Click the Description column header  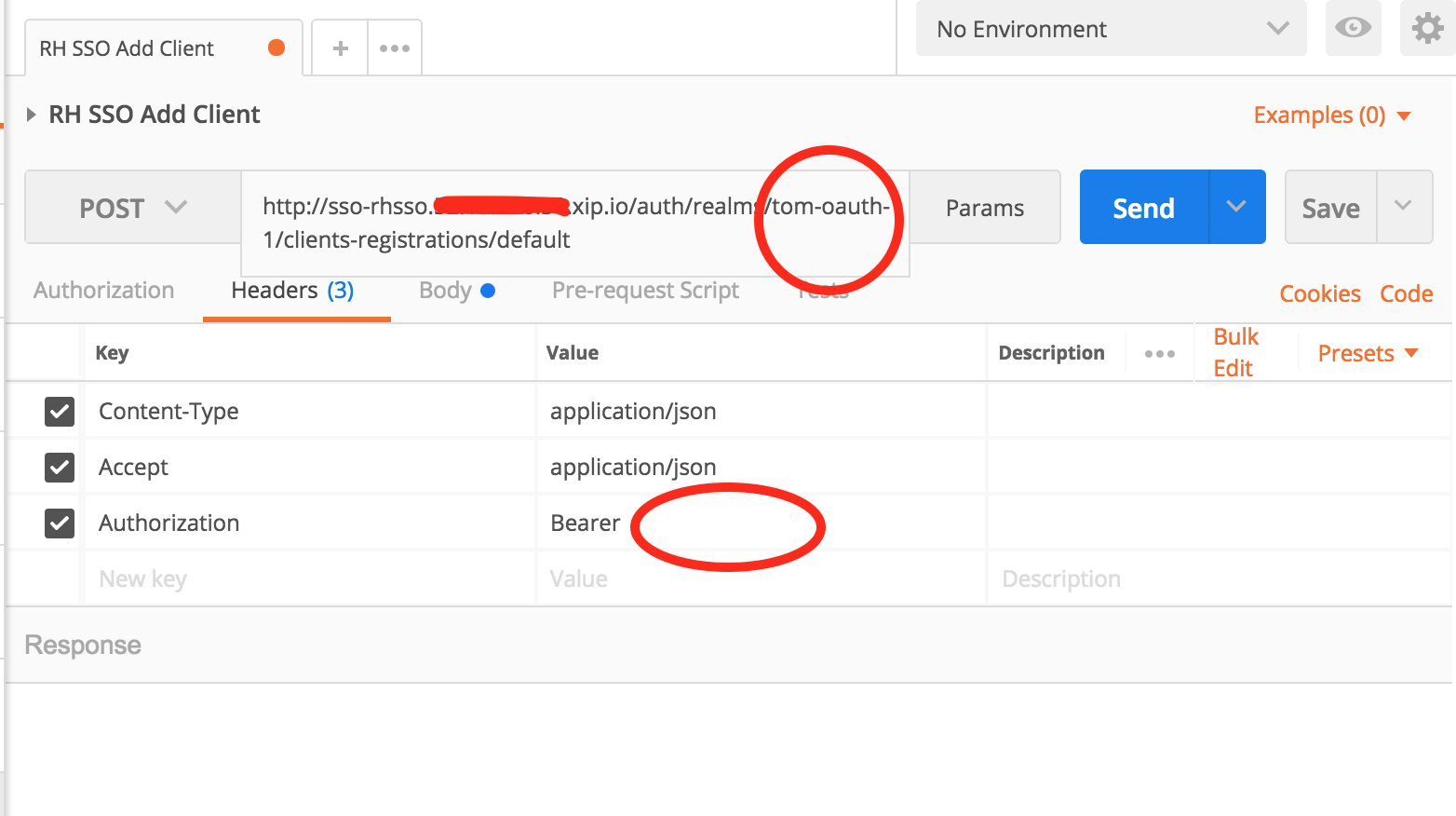coord(1051,353)
